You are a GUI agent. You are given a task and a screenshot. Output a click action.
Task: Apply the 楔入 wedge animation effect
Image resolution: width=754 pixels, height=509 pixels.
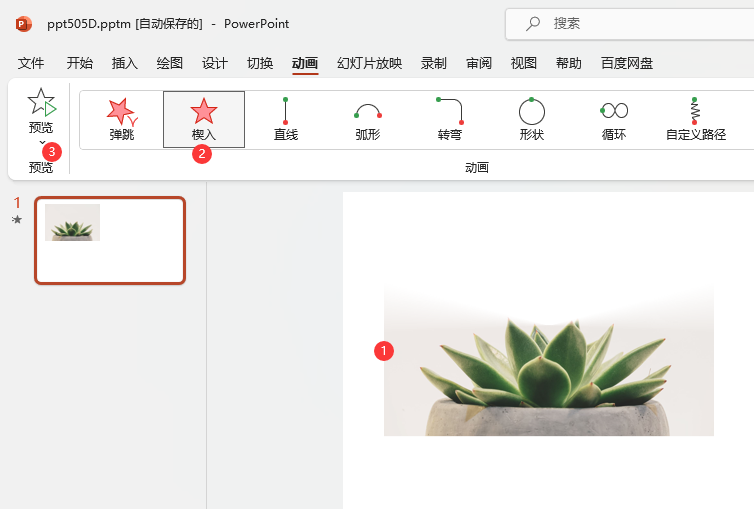[x=204, y=119]
